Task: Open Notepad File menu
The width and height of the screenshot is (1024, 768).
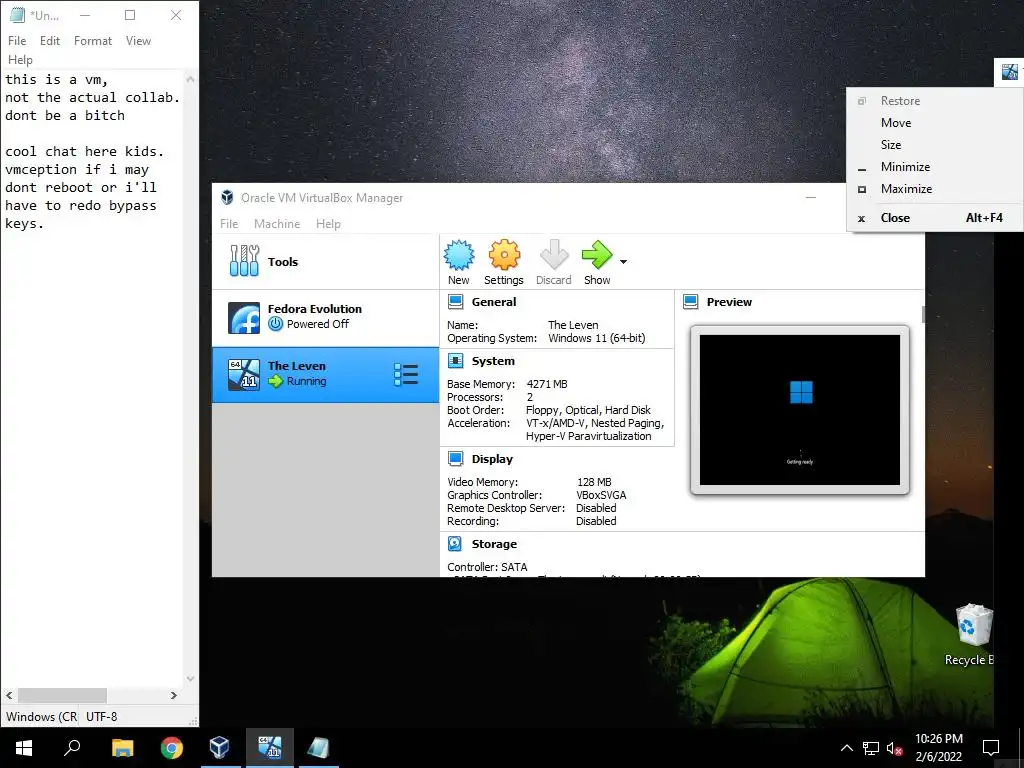Action: pos(17,40)
